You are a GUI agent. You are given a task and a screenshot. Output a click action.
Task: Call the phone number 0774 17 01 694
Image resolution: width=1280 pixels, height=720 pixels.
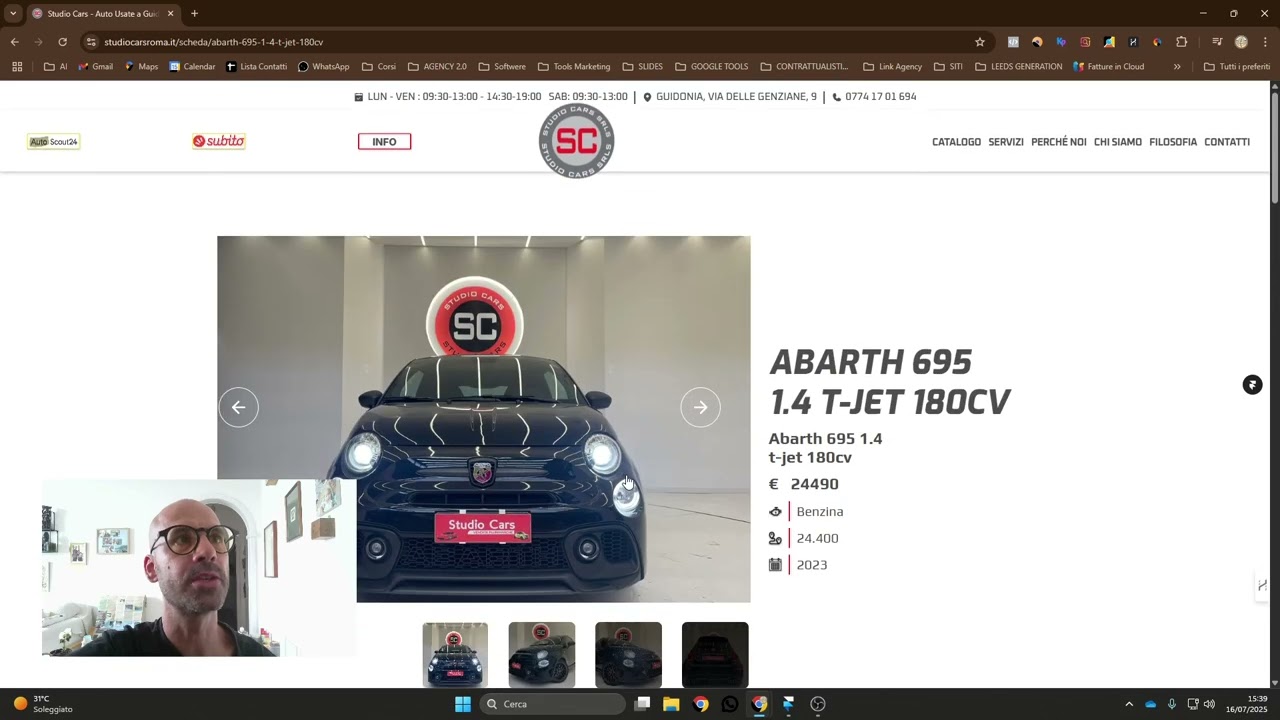coord(874,97)
